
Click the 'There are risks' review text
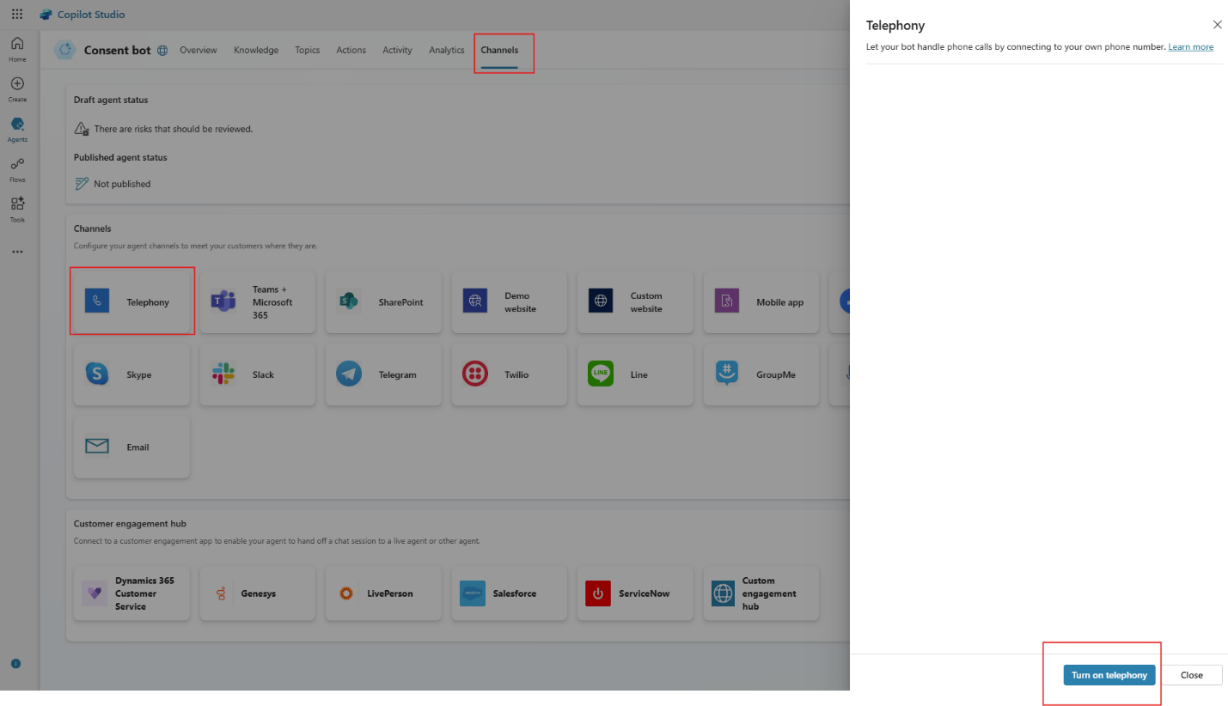click(173, 129)
